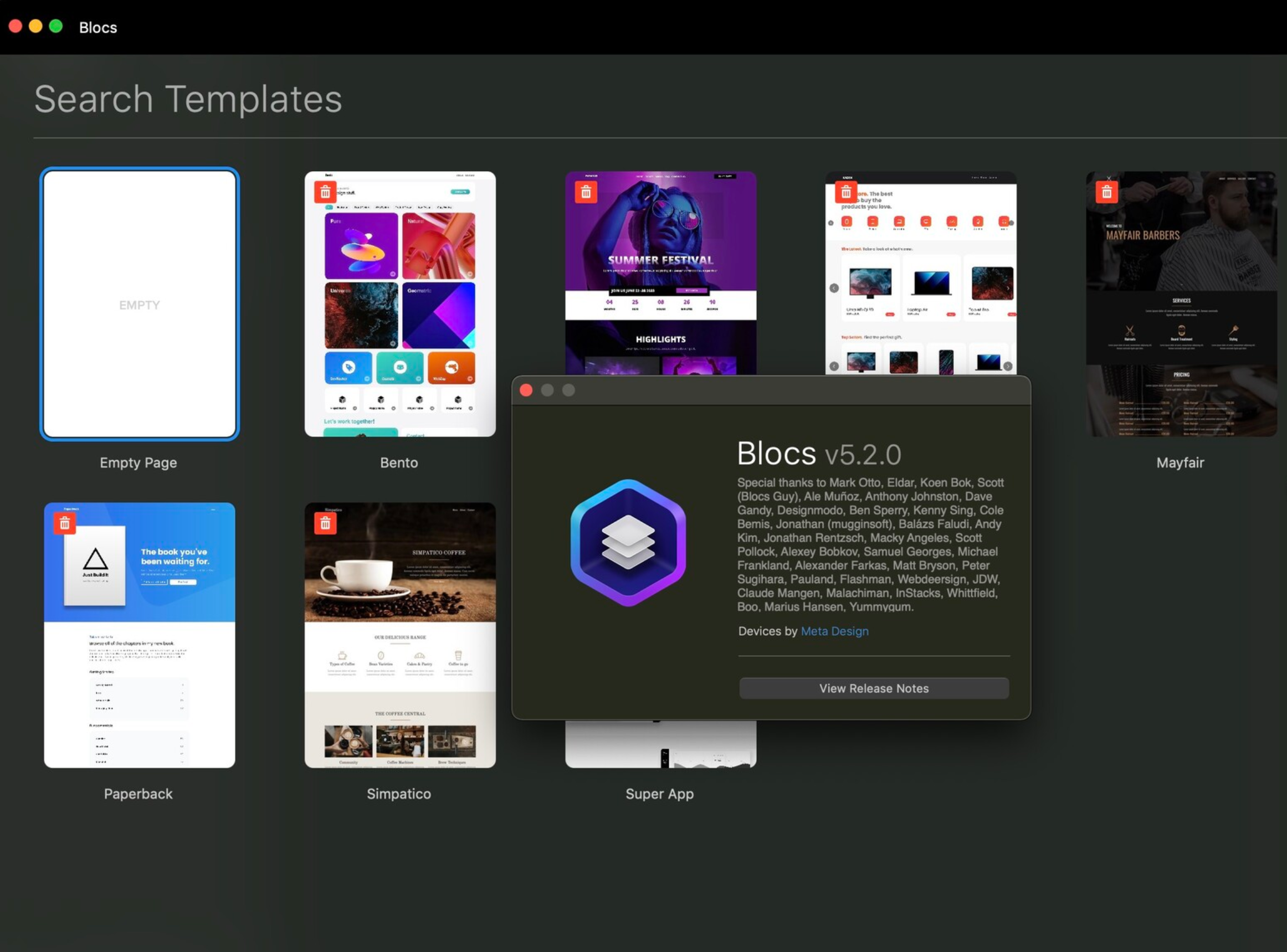
Task: Select the Super App template preview
Action: pos(660,744)
